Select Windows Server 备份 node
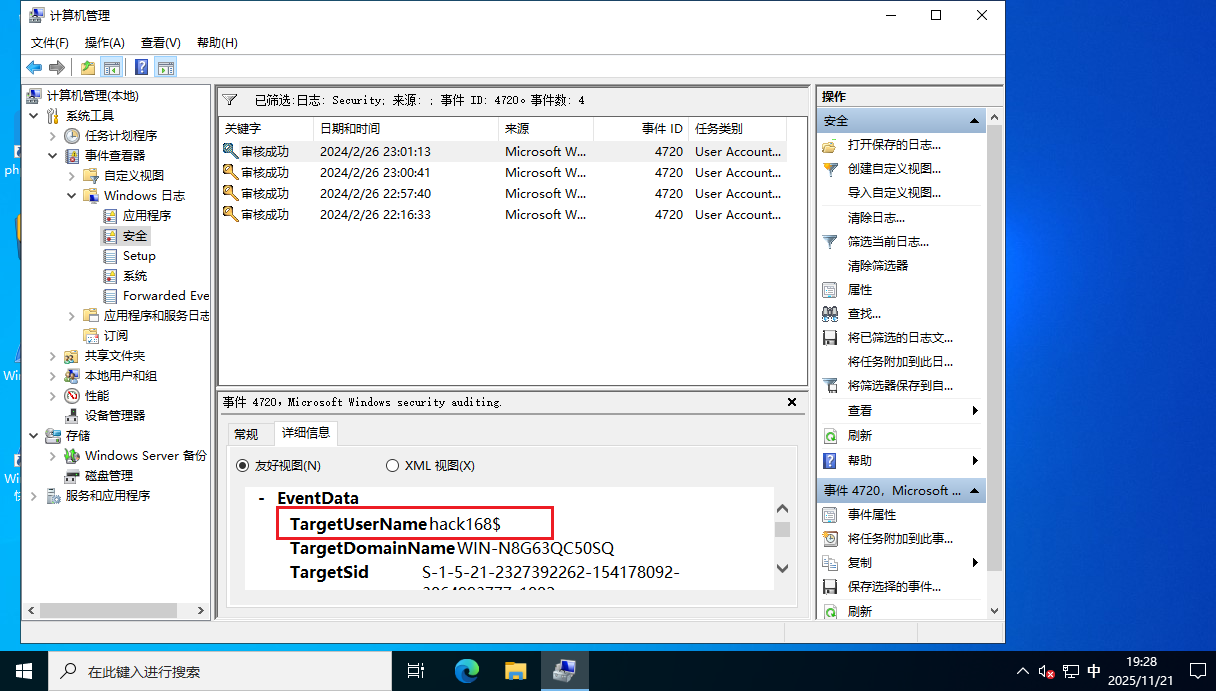Image resolution: width=1216 pixels, height=691 pixels. 146,455
